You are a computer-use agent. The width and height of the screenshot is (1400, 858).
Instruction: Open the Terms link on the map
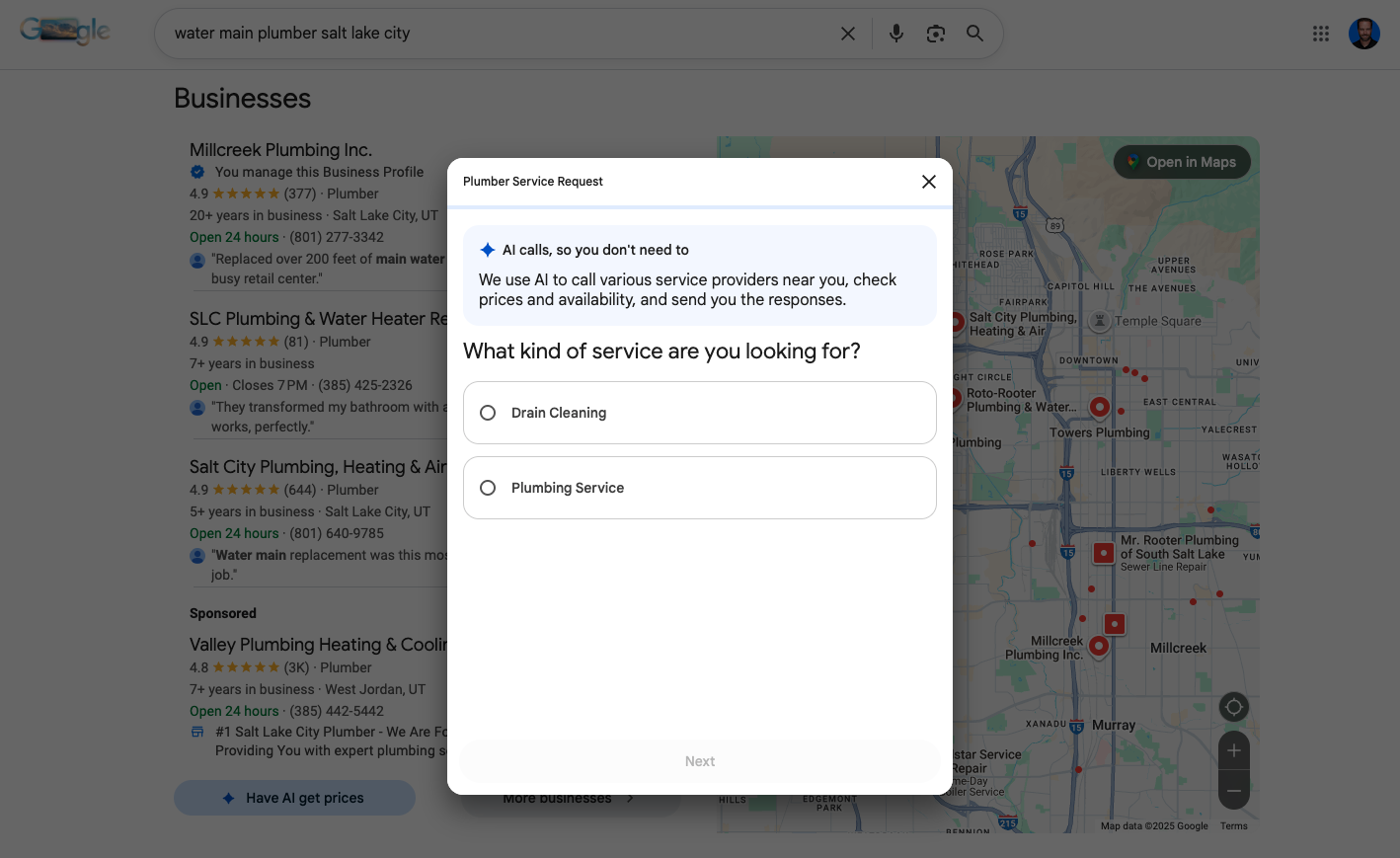tap(1233, 825)
